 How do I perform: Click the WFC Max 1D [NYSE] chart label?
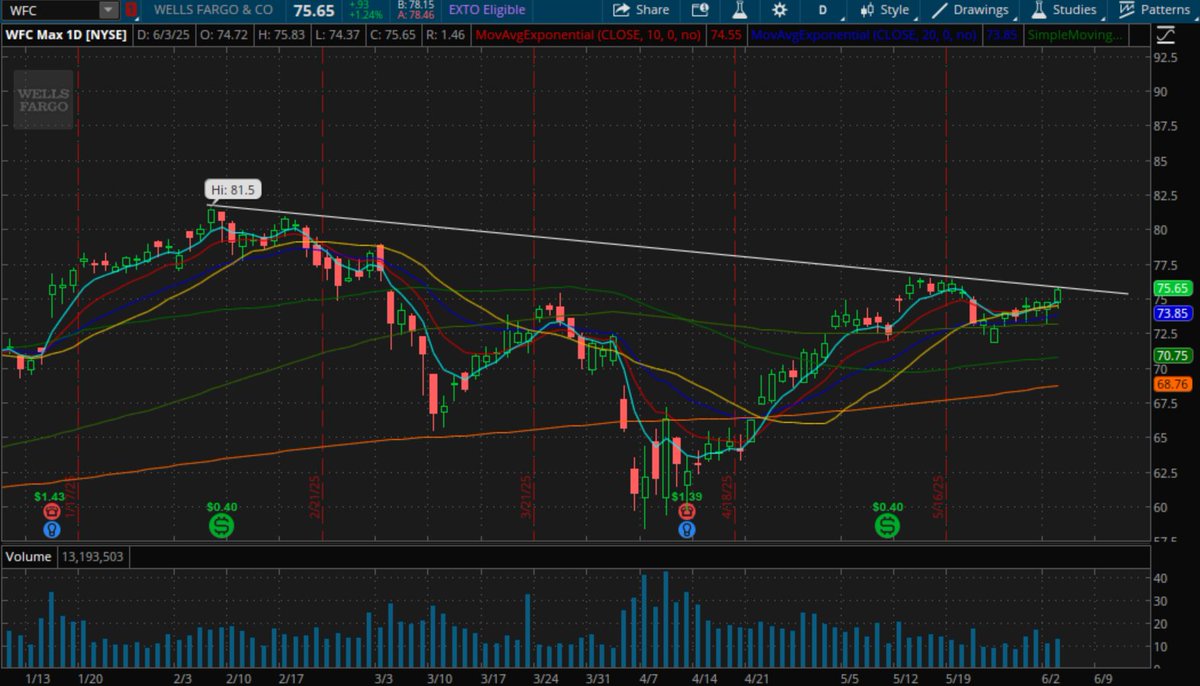coord(67,34)
